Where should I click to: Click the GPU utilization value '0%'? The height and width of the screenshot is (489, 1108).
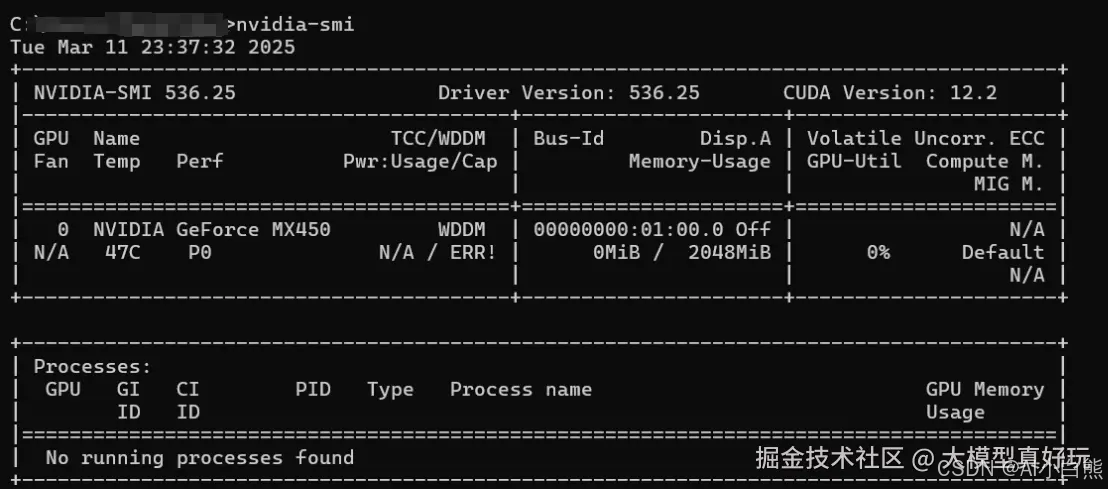coord(878,252)
